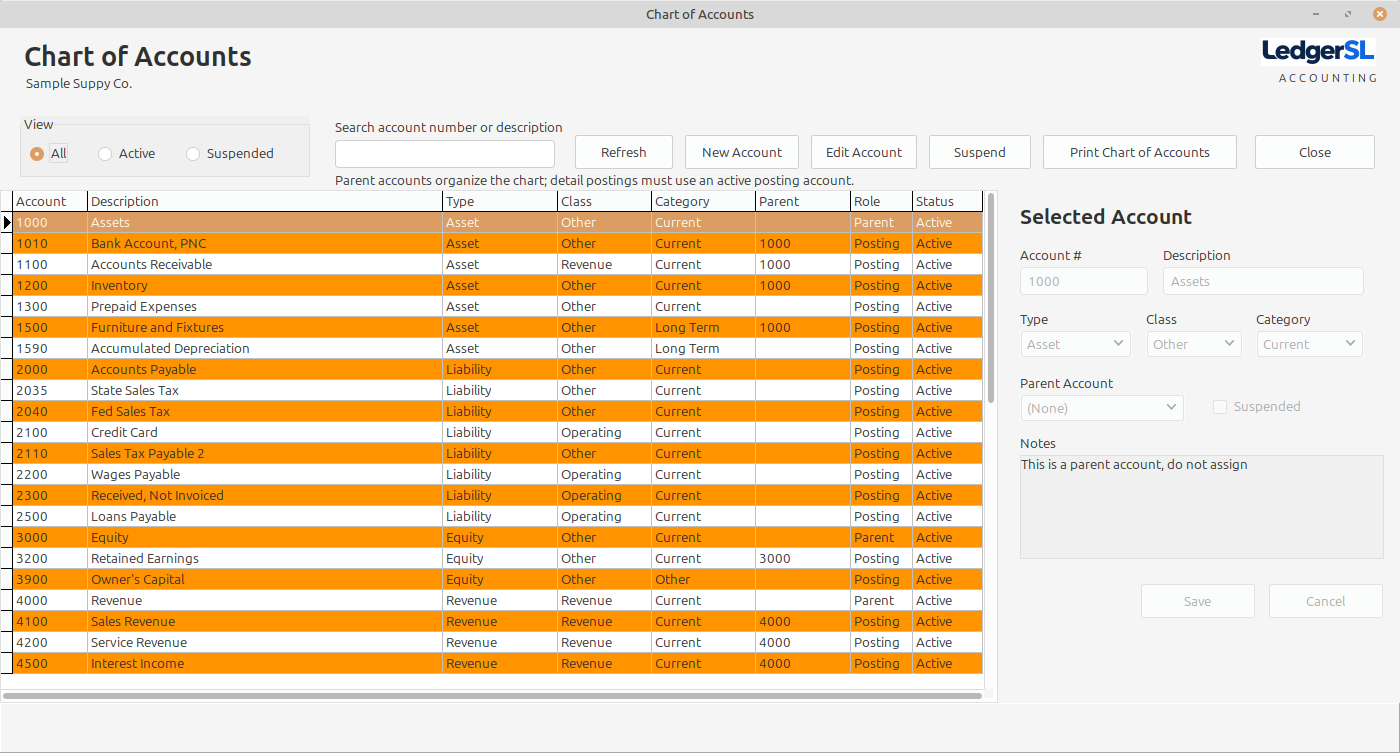Click Edit Account button
This screenshot has width=1400, height=753.
[x=864, y=152]
